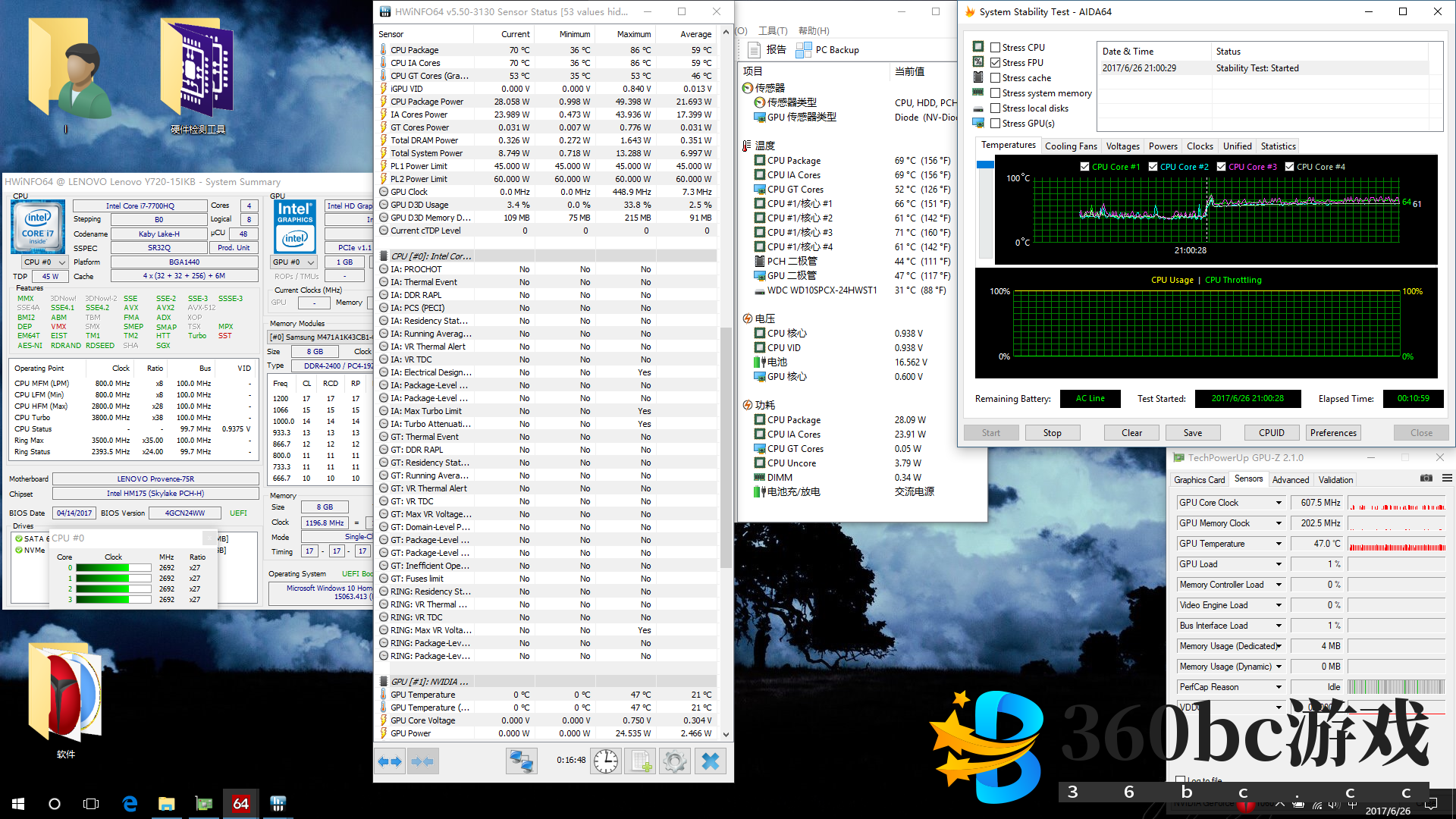Click HWiNFO sensor list vertical scrollbar
1456x819 pixels.
tap(726, 447)
